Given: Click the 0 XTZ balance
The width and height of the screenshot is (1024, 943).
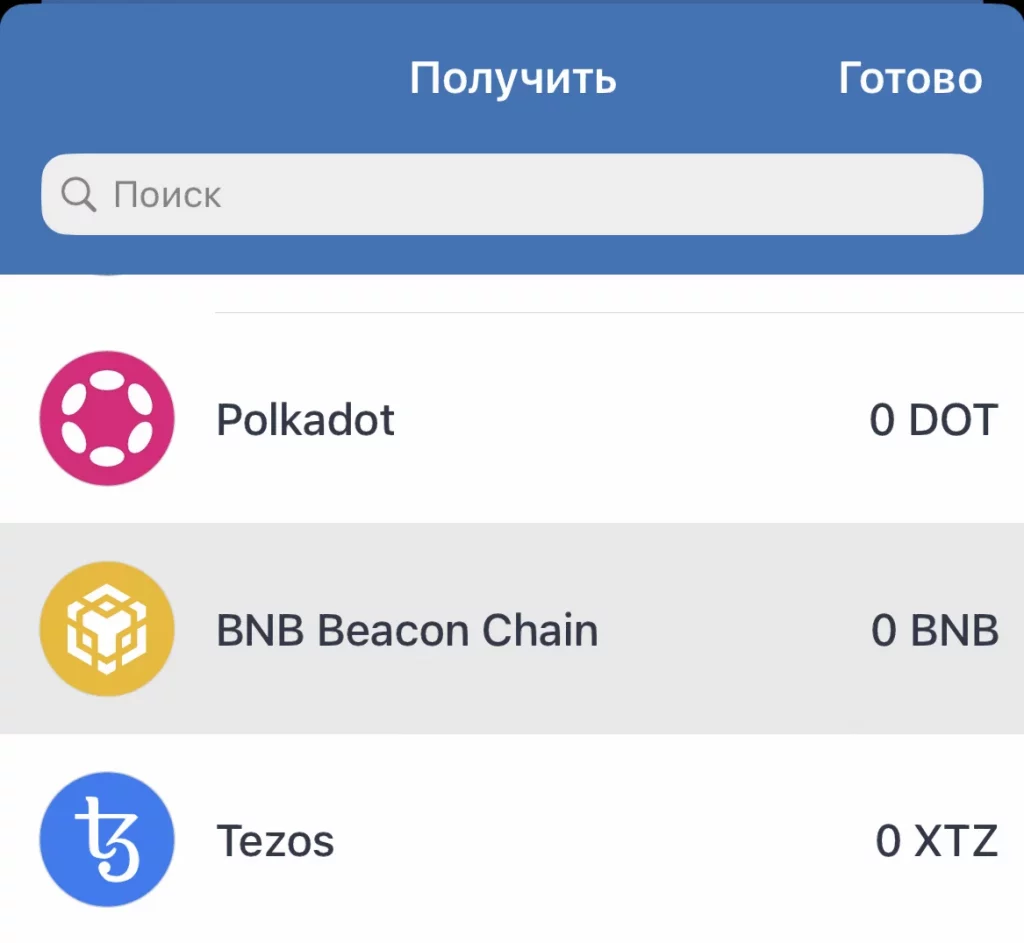Looking at the screenshot, I should point(936,841).
